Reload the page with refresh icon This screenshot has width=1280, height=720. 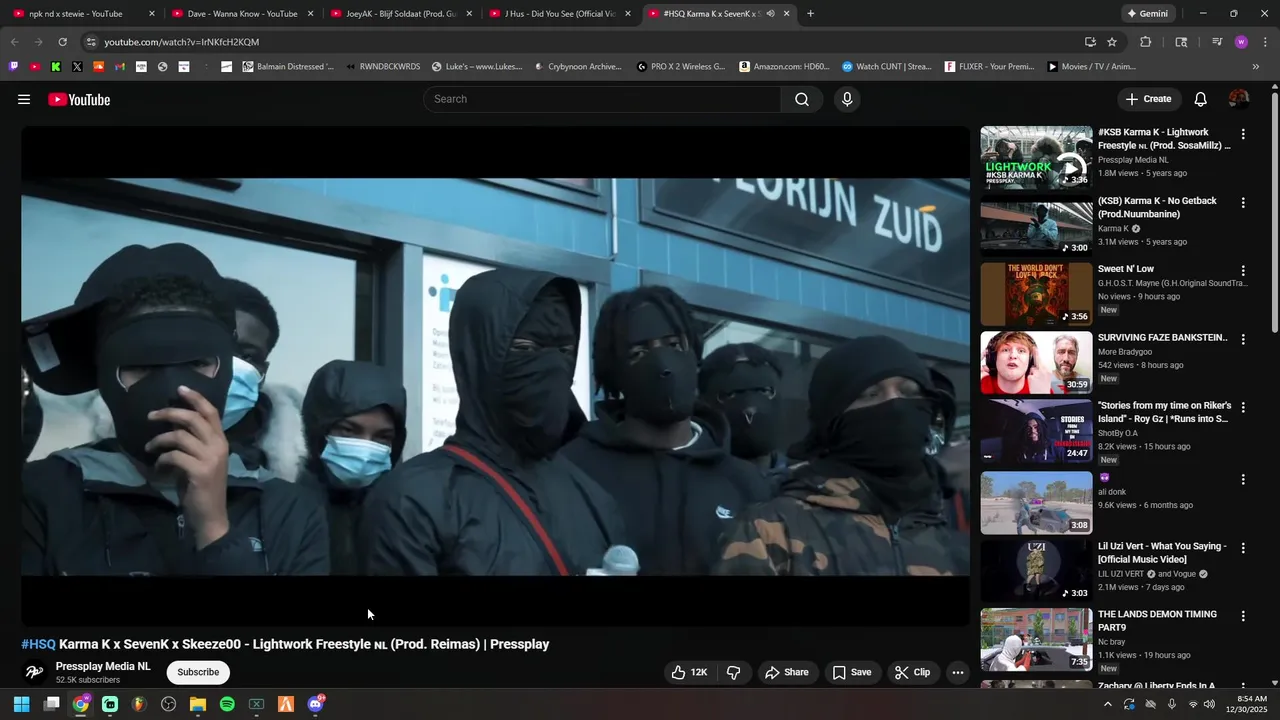click(62, 42)
